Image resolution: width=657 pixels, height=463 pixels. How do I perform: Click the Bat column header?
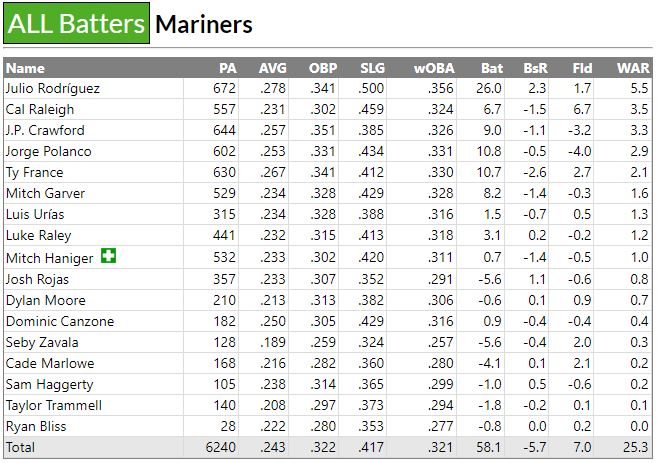tap(492, 68)
